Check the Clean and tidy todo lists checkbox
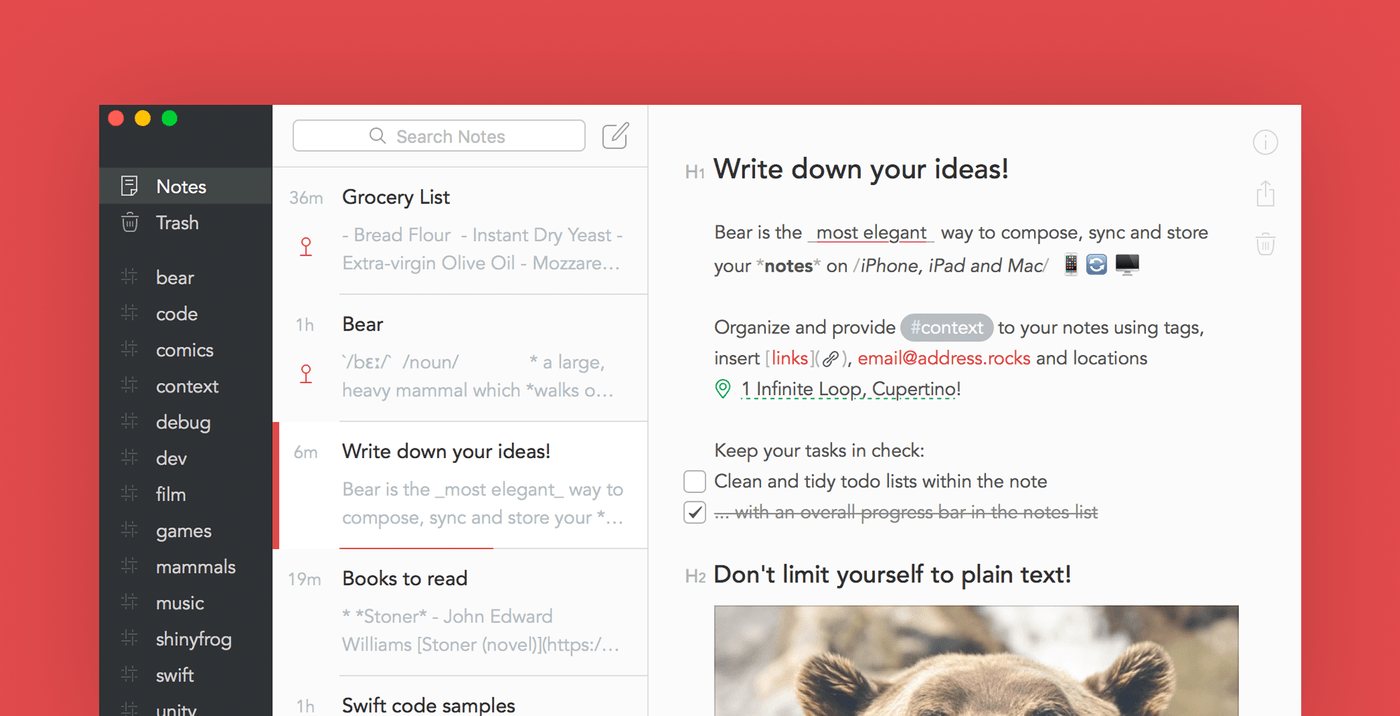 [x=695, y=482]
